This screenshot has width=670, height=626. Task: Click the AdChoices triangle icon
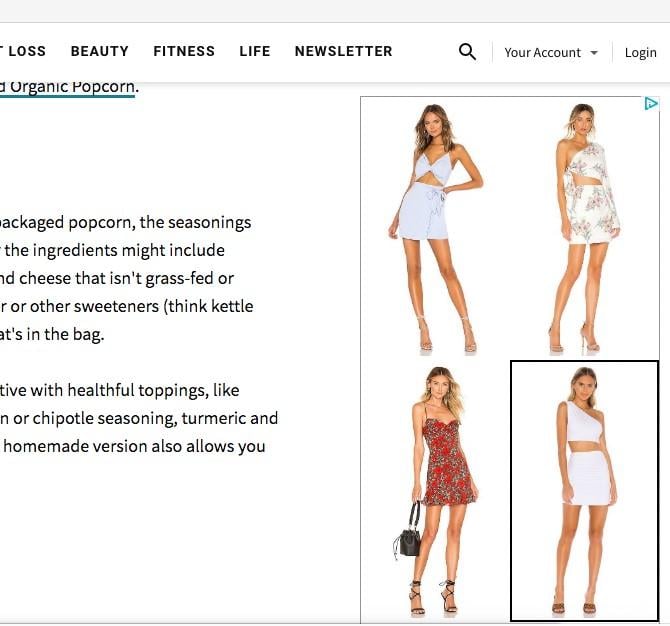651,104
